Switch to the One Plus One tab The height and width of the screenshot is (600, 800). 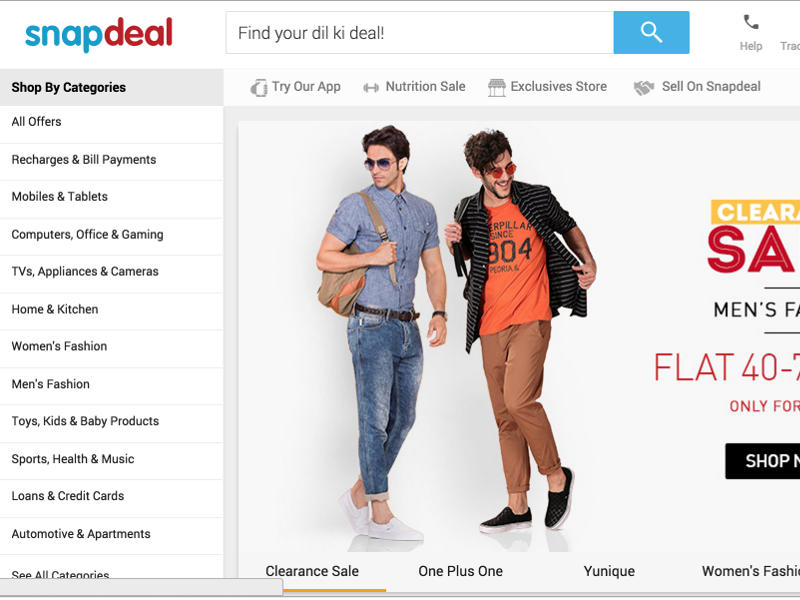point(460,571)
